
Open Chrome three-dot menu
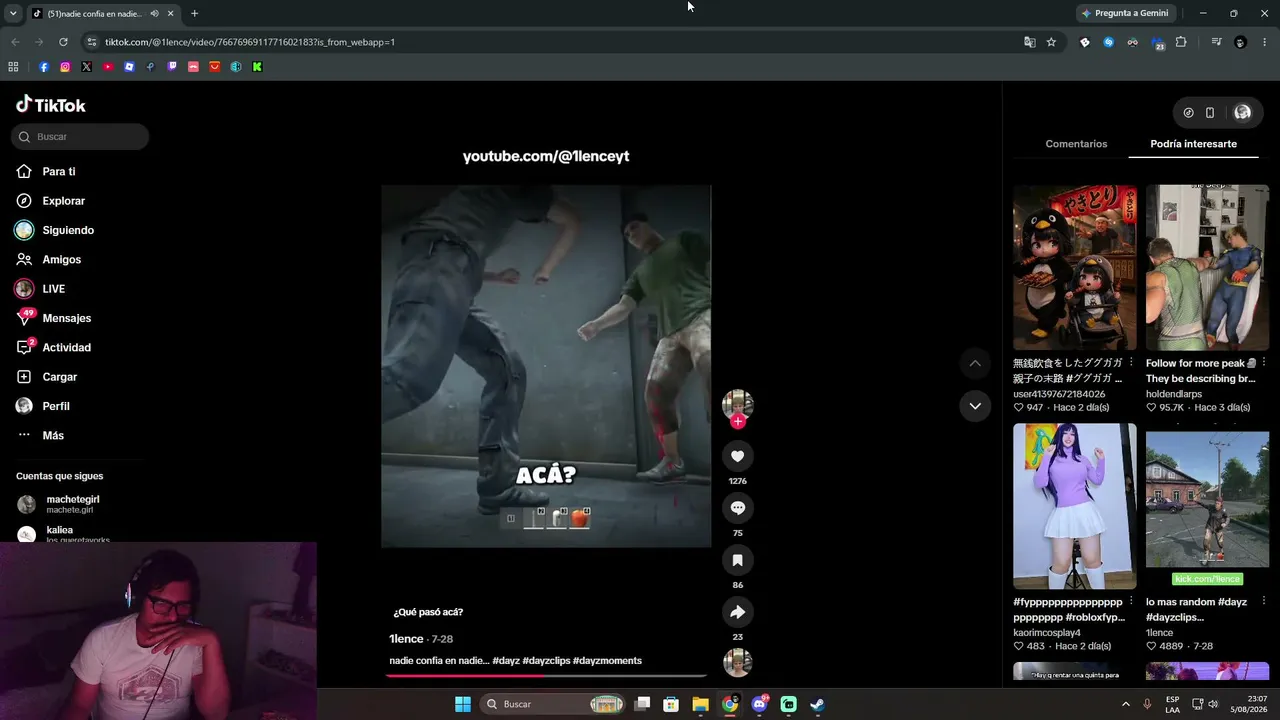click(x=1264, y=42)
